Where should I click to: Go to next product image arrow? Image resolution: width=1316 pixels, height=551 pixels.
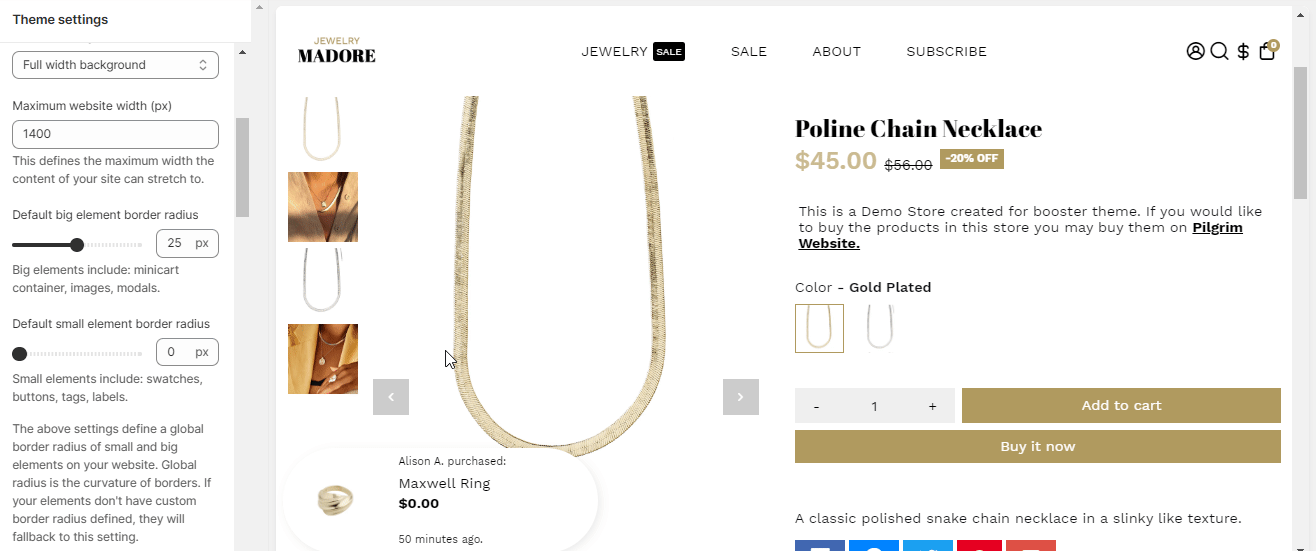740,397
